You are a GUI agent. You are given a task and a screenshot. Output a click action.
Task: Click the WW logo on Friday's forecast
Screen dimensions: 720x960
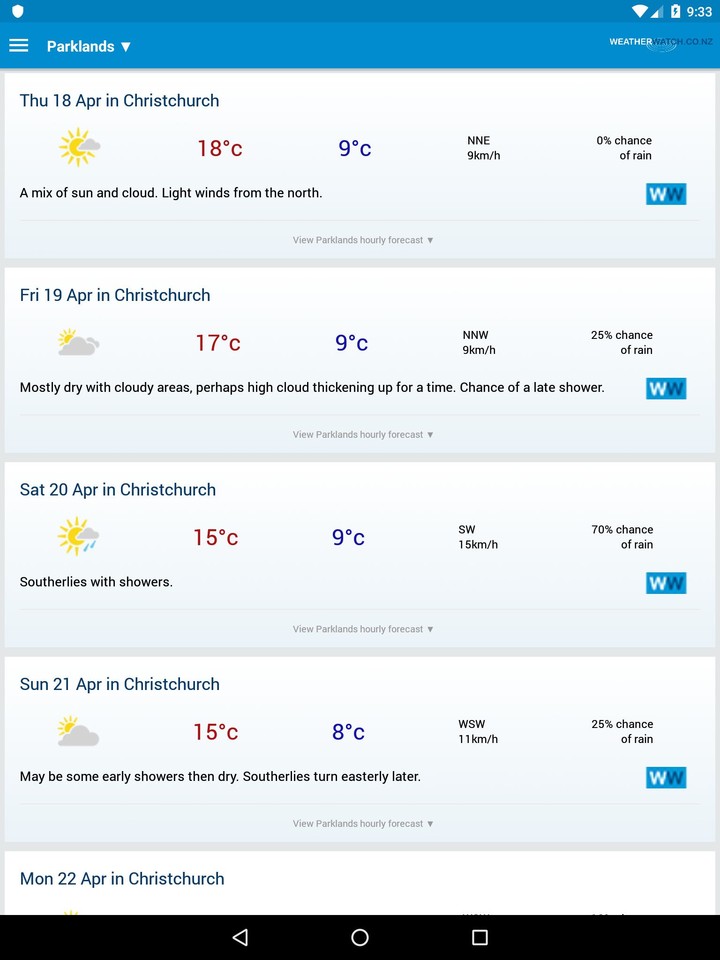click(x=666, y=388)
